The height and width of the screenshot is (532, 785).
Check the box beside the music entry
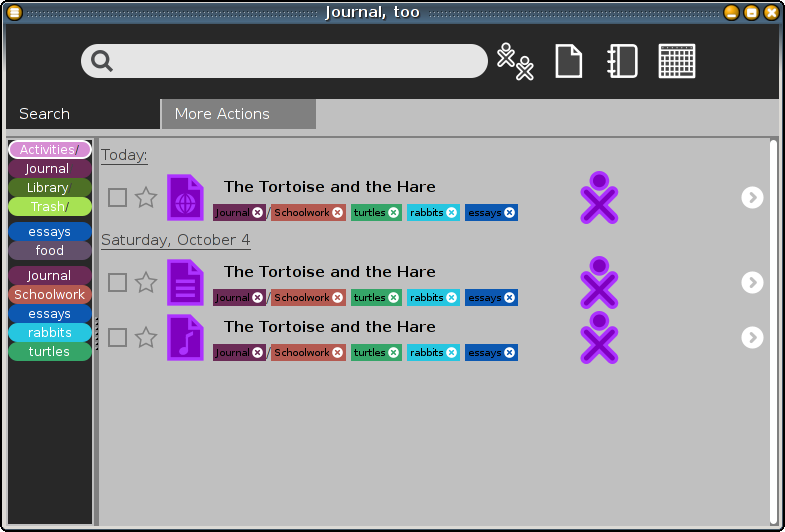[118, 338]
